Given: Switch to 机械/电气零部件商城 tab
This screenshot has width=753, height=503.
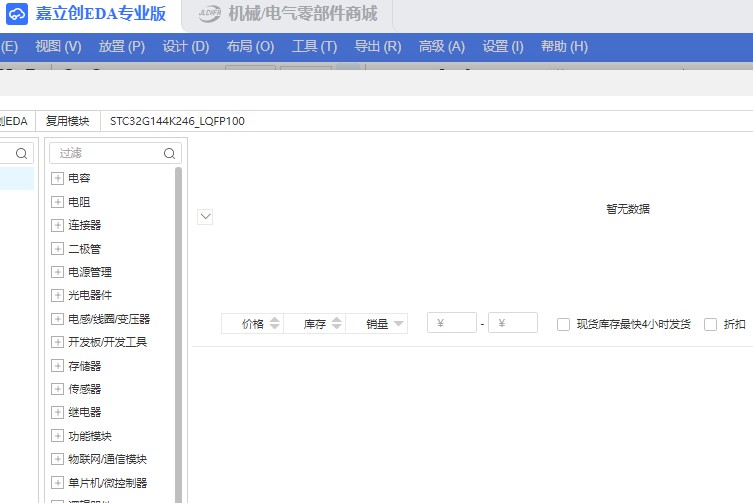Looking at the screenshot, I should click(x=288, y=14).
